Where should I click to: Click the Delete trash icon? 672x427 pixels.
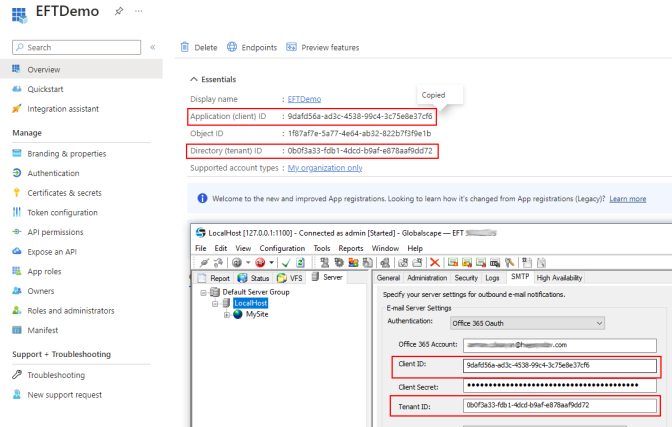(x=185, y=47)
